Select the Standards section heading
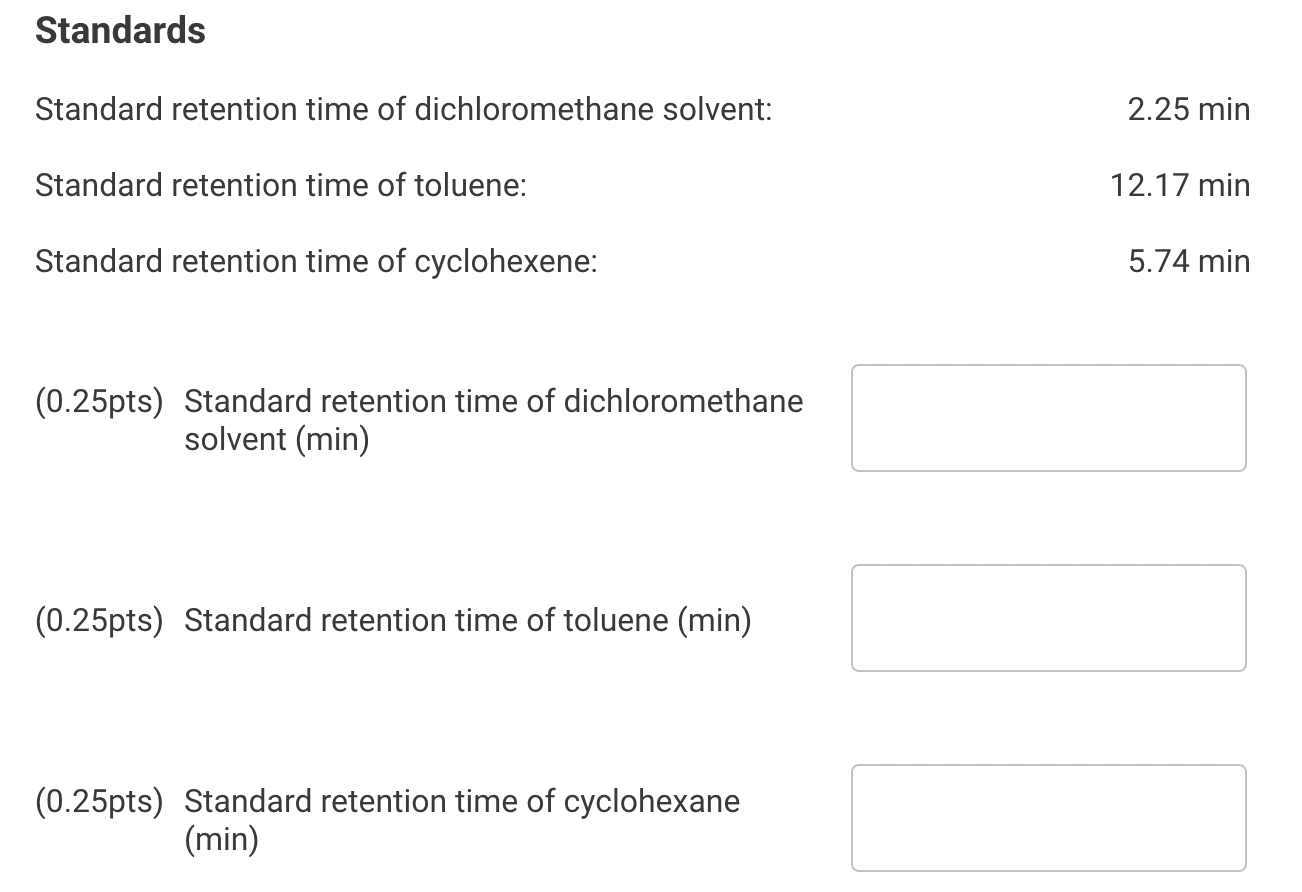The height and width of the screenshot is (892, 1302). pyautogui.click(x=120, y=31)
